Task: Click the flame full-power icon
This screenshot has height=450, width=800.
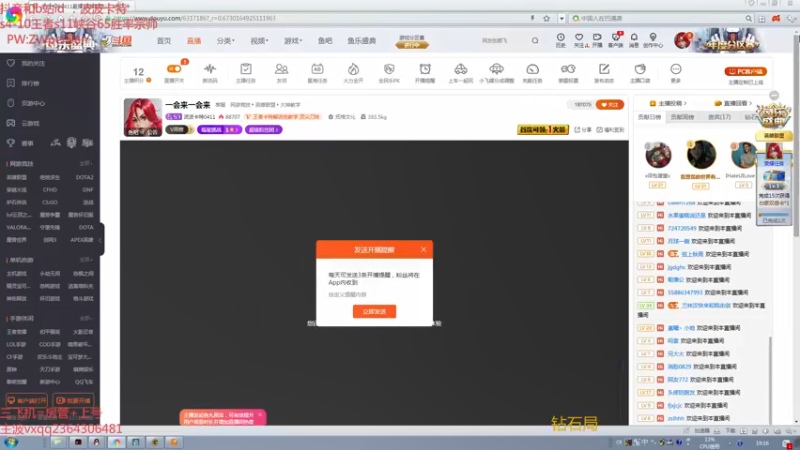Action: coord(353,69)
